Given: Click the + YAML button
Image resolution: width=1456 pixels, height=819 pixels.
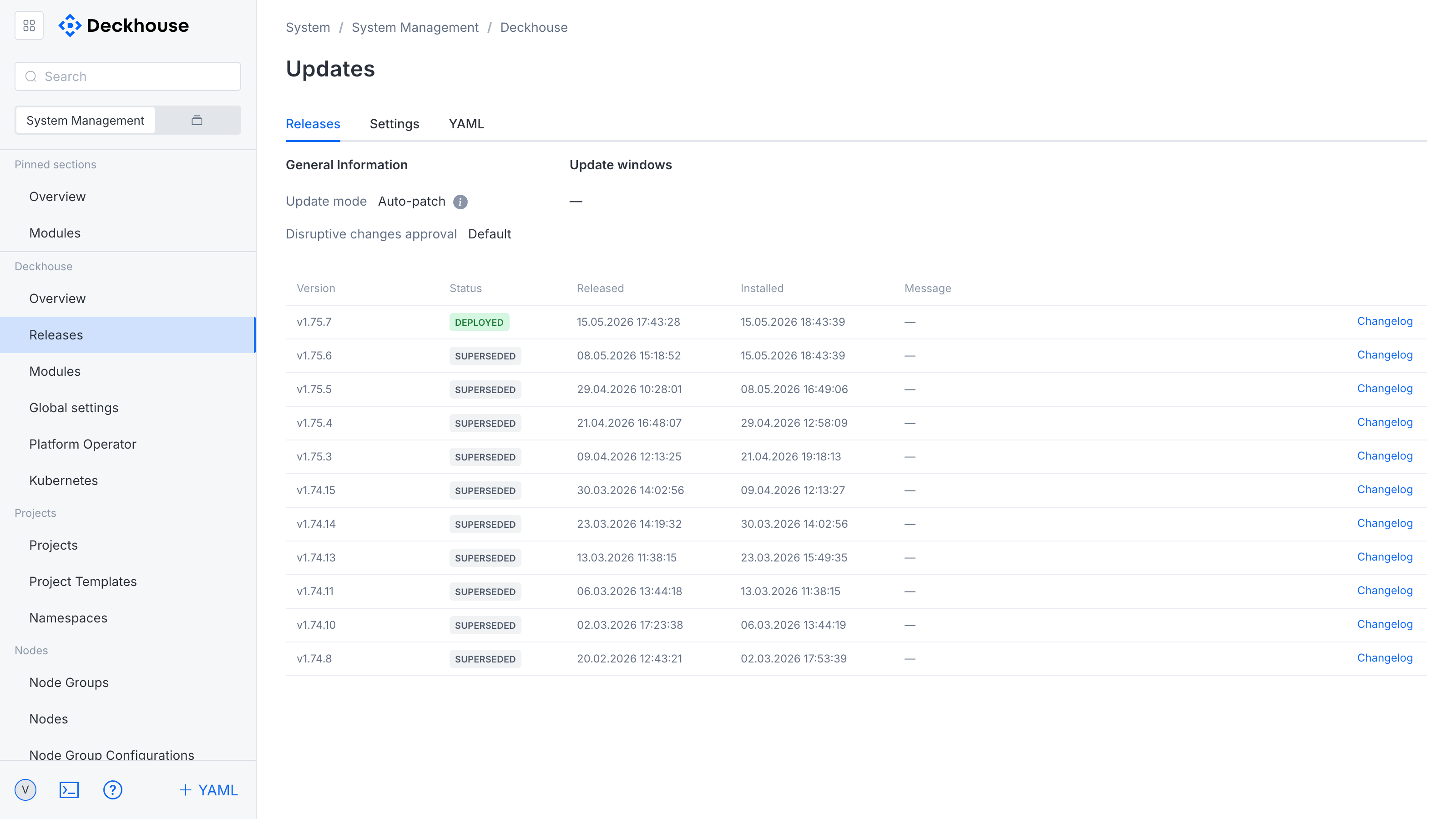Looking at the screenshot, I should coord(208,789).
